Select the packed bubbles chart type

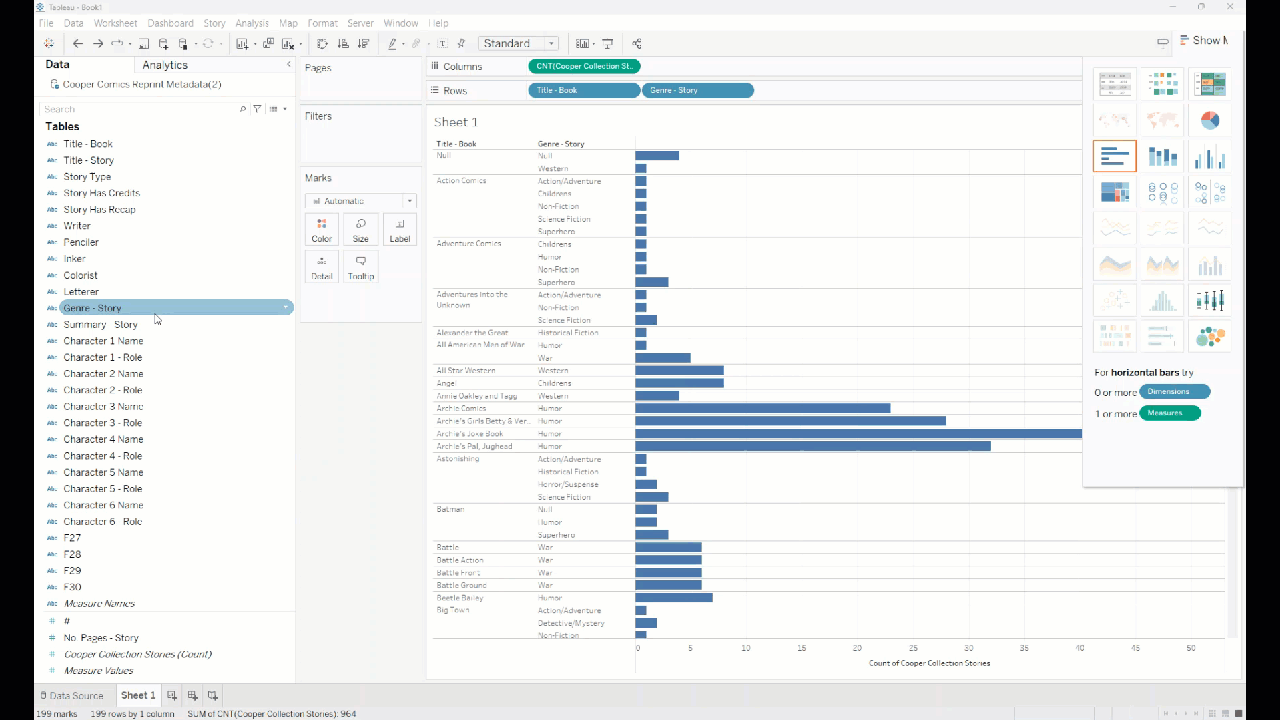pyautogui.click(x=1209, y=337)
